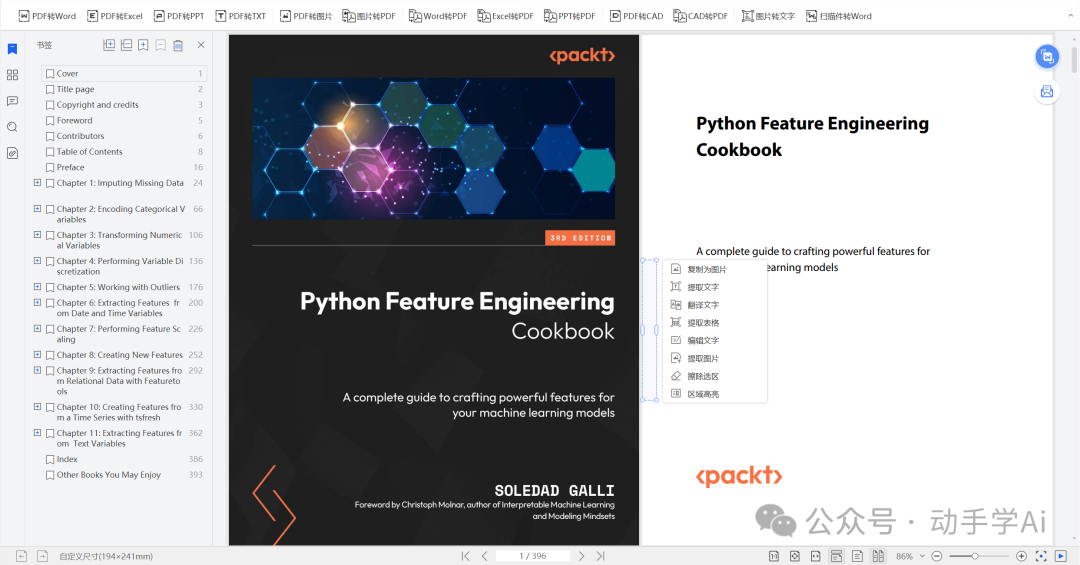Screen dimensions: 1080x565
Task: Open the attachments sidebar panel
Action: (x=12, y=154)
